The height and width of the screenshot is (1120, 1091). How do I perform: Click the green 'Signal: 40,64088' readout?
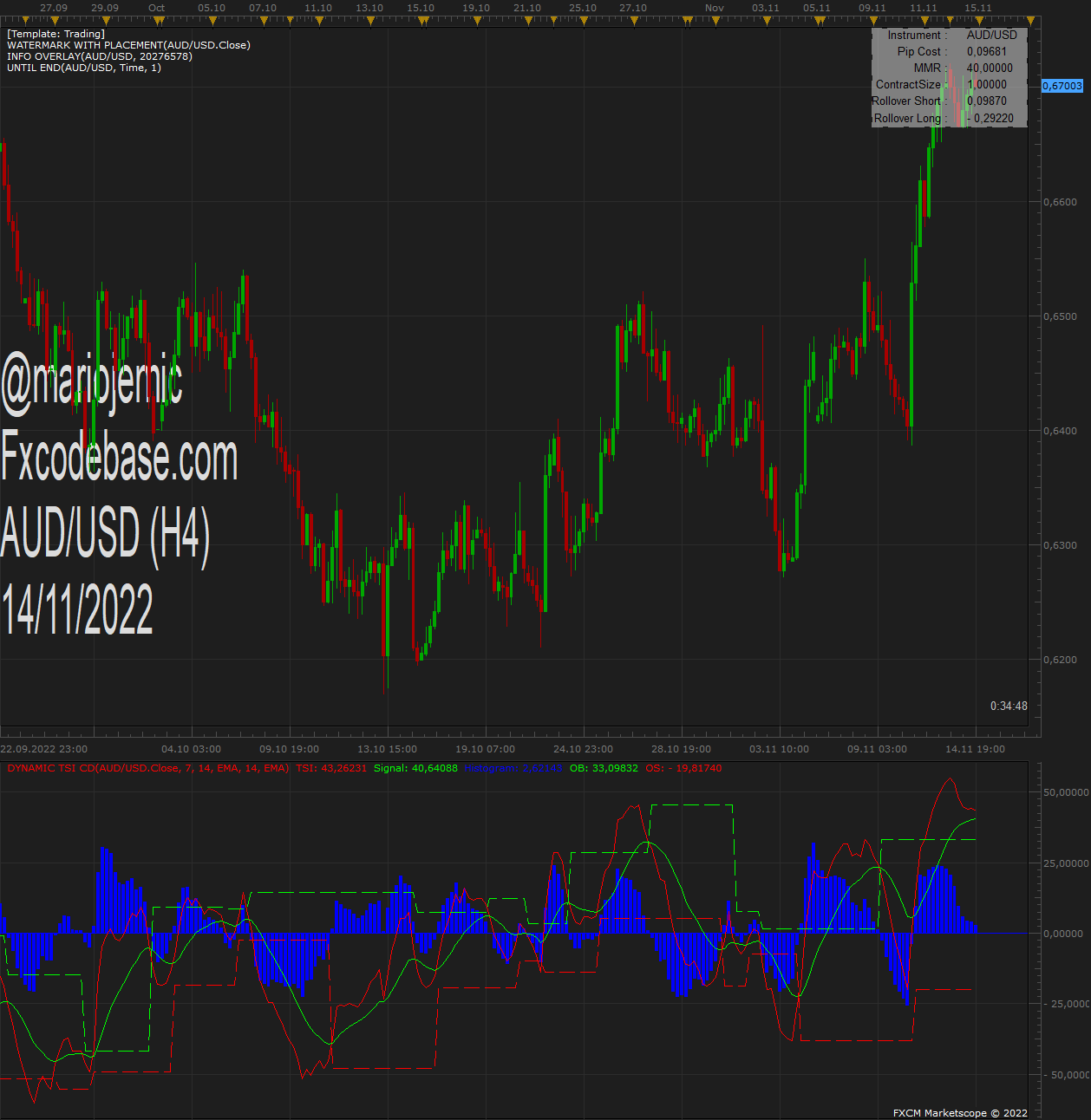pyautogui.click(x=415, y=768)
